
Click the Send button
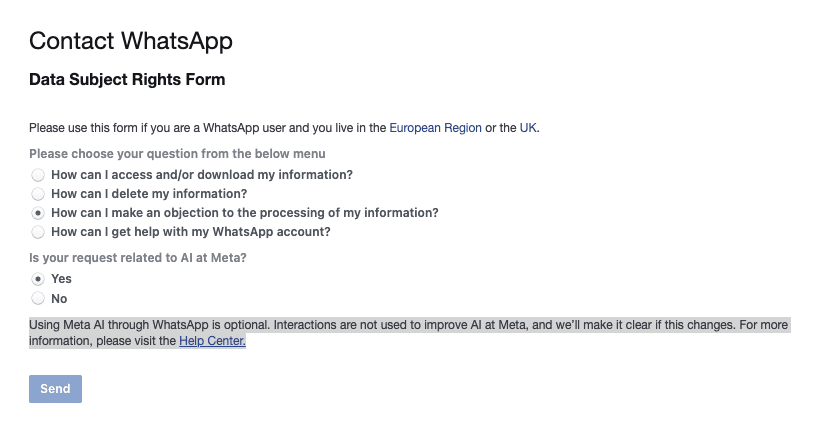click(x=55, y=388)
